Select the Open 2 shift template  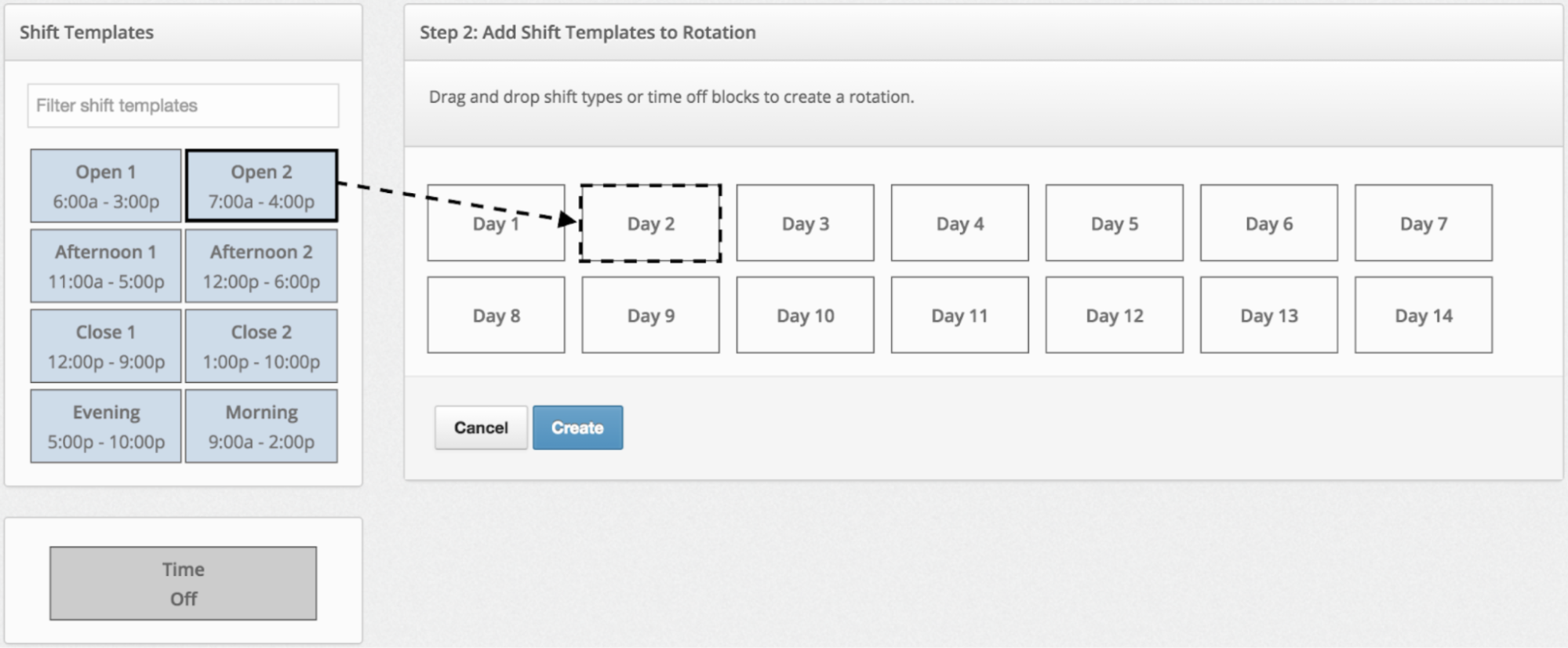[x=261, y=185]
